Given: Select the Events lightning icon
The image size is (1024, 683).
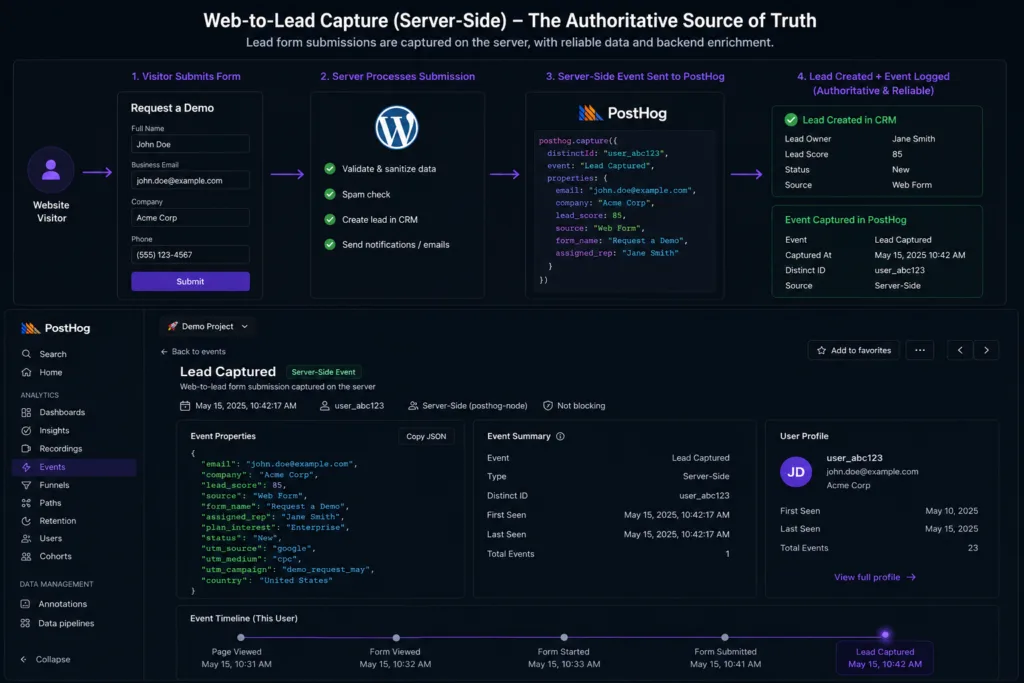Looking at the screenshot, I should pos(26,467).
